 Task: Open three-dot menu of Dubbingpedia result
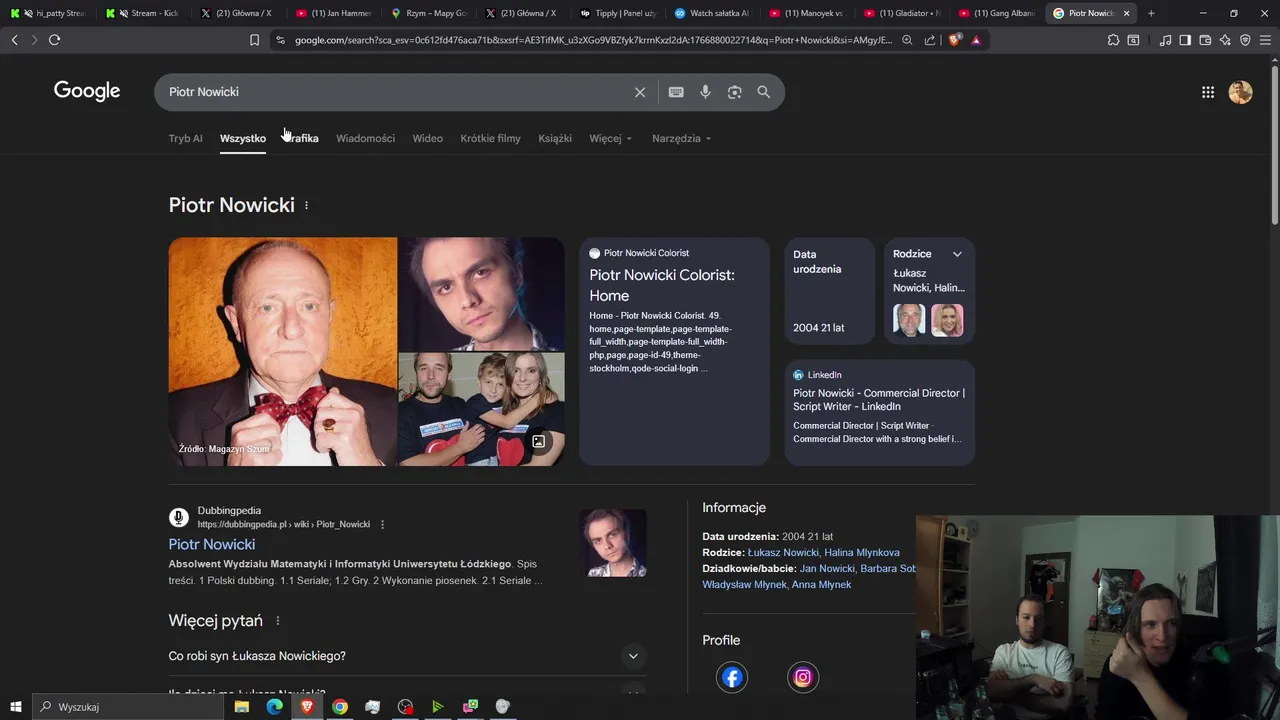[382, 524]
